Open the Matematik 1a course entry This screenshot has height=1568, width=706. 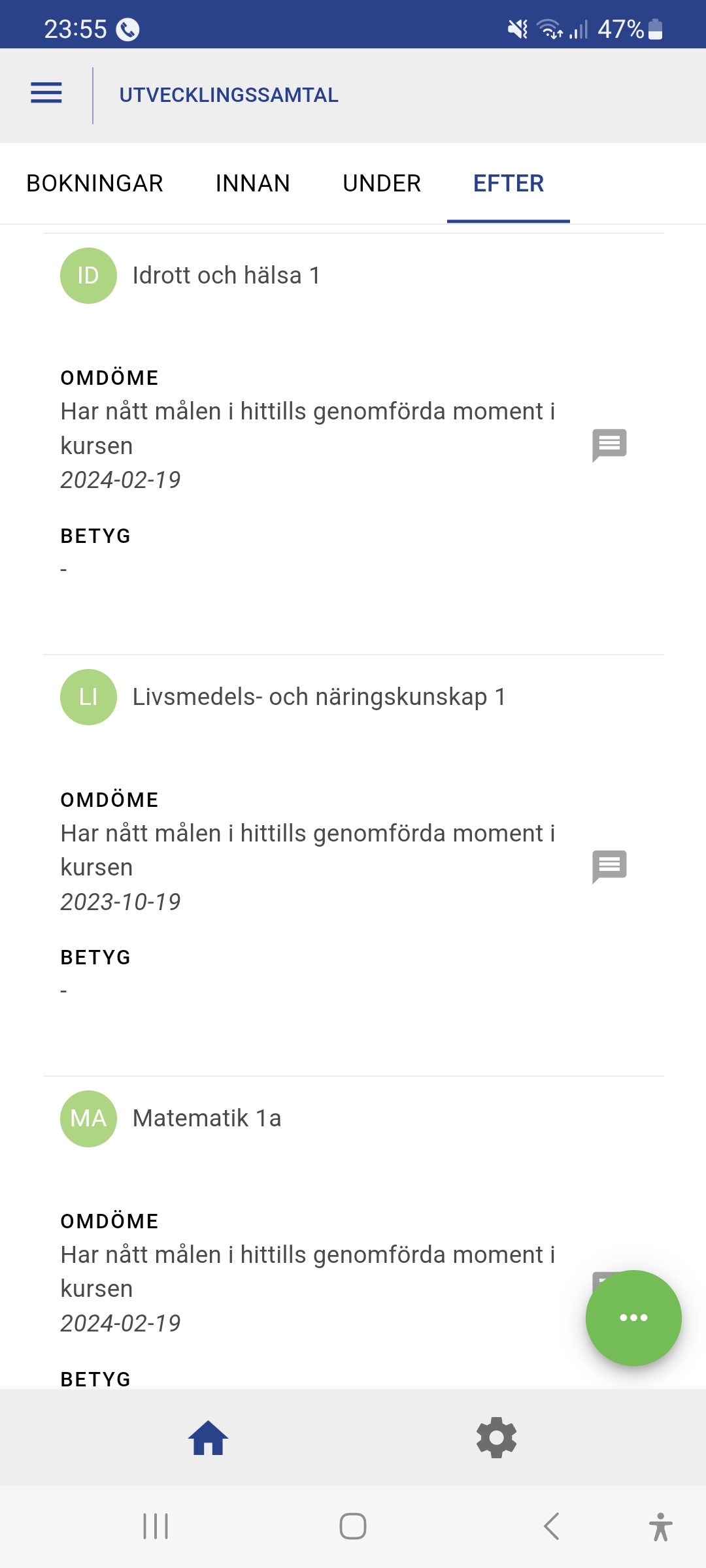point(207,1119)
